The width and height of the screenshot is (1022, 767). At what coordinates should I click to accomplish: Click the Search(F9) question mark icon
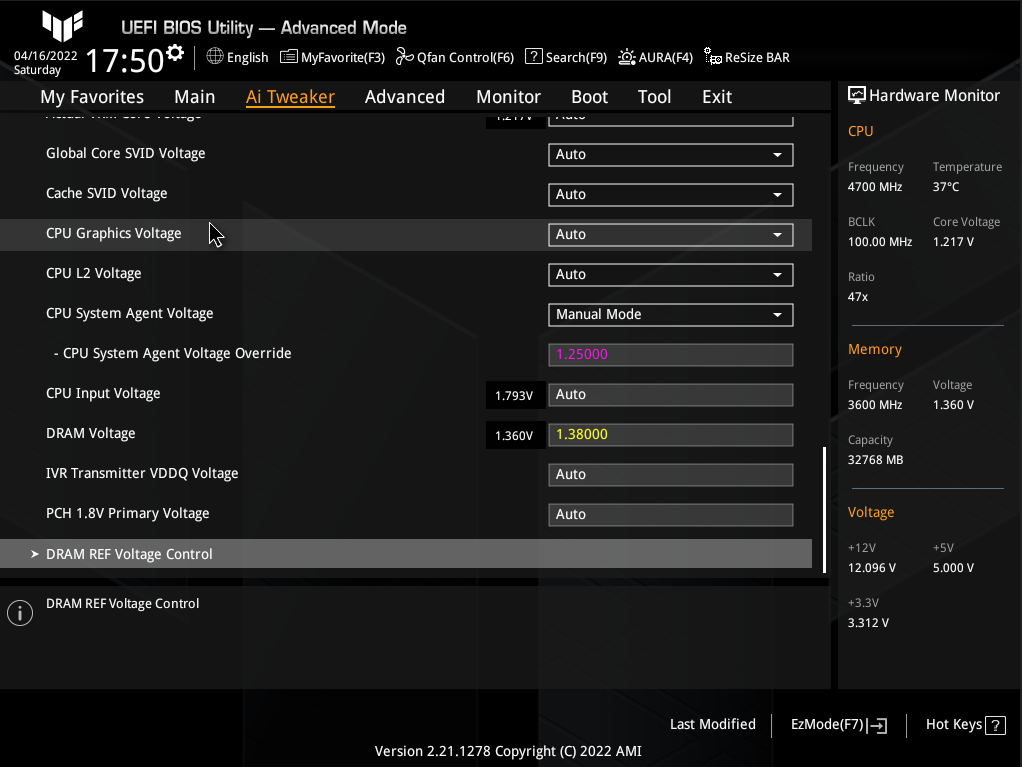click(x=534, y=56)
